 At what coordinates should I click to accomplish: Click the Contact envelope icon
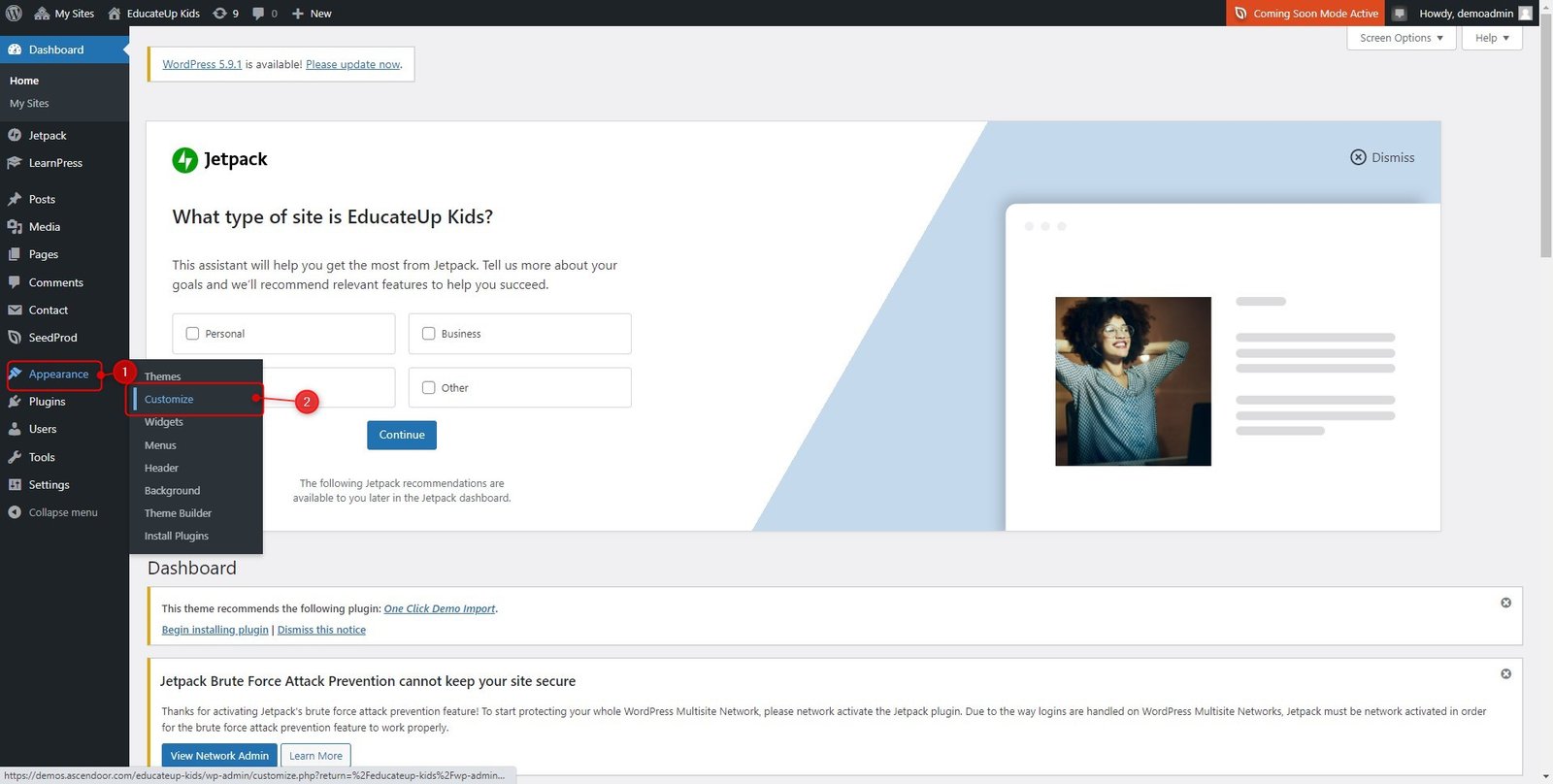pyautogui.click(x=15, y=310)
